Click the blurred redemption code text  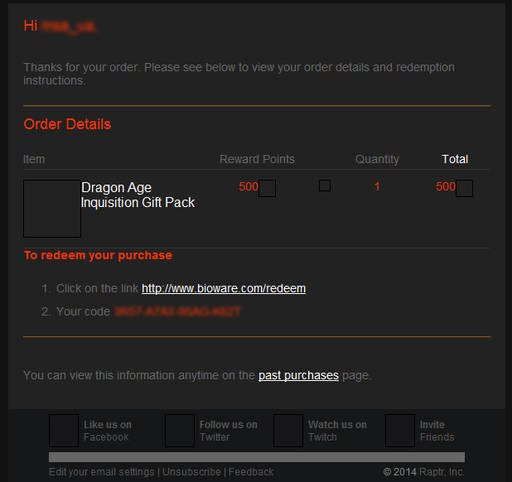[x=177, y=312]
